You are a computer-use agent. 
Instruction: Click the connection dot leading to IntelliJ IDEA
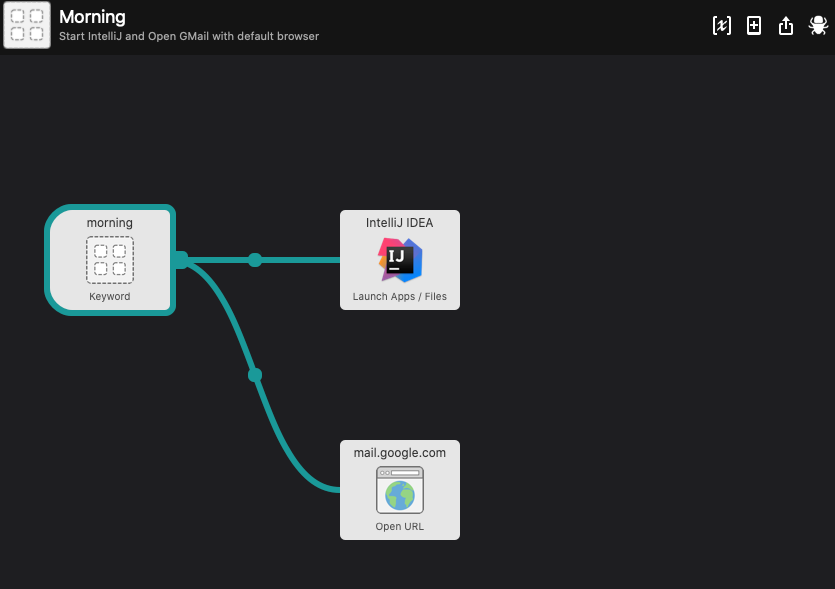click(255, 260)
